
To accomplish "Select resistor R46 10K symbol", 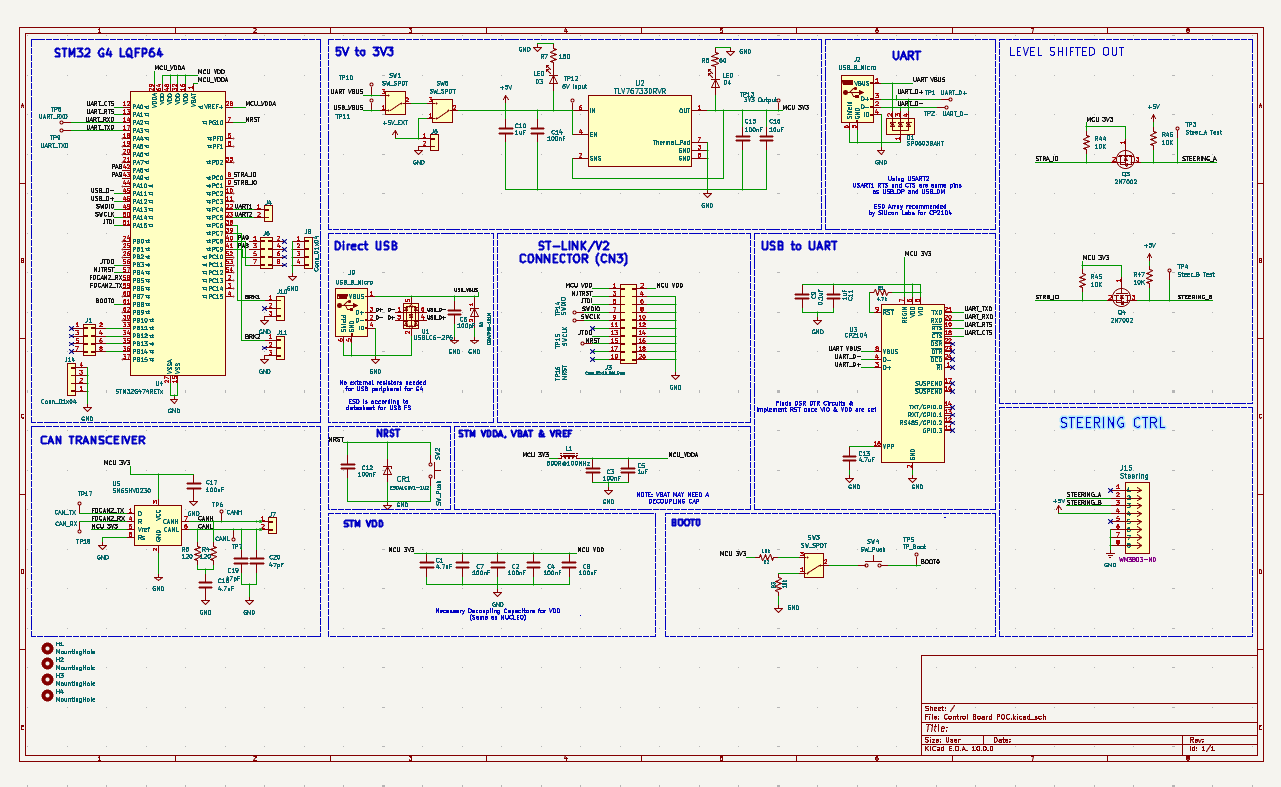I will click(x=1154, y=139).
